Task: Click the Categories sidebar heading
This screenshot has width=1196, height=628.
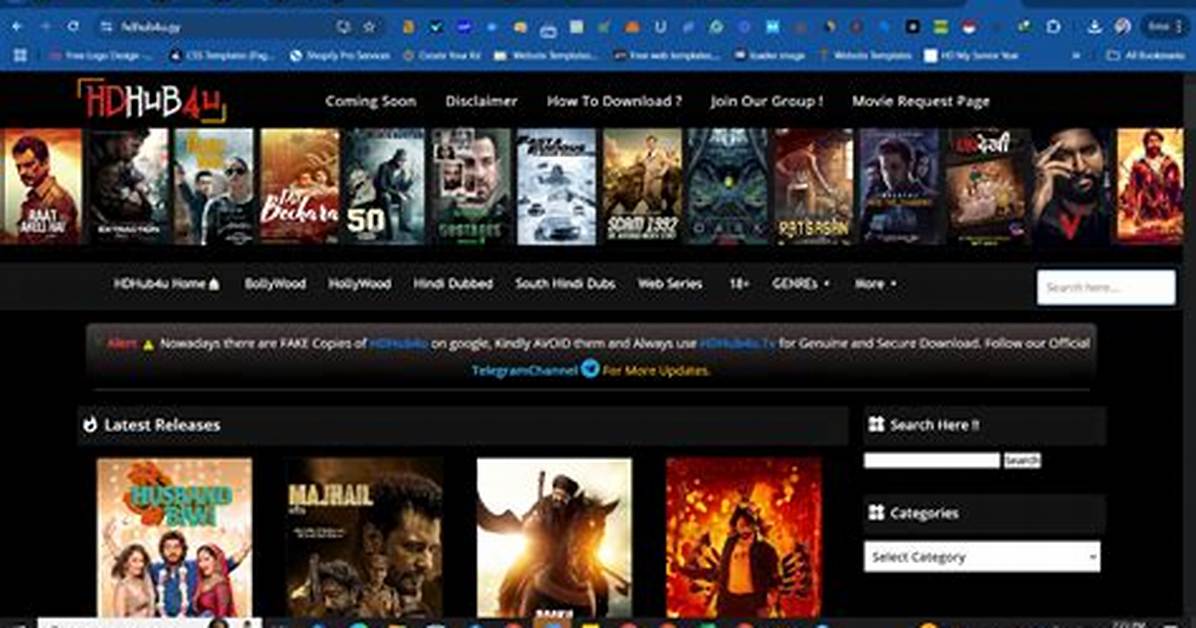Action: pos(924,514)
